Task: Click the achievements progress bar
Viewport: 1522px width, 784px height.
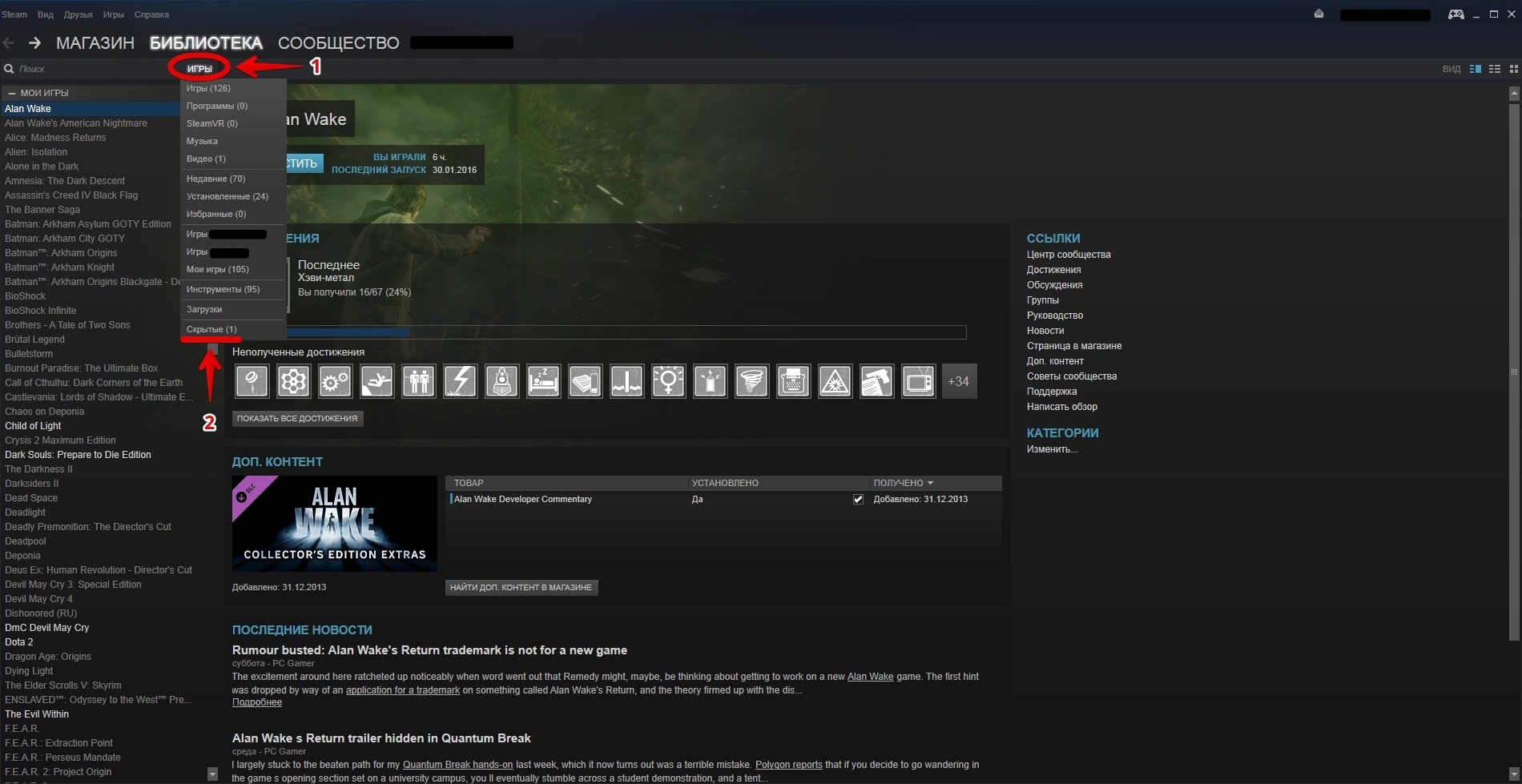Action: tap(626, 332)
